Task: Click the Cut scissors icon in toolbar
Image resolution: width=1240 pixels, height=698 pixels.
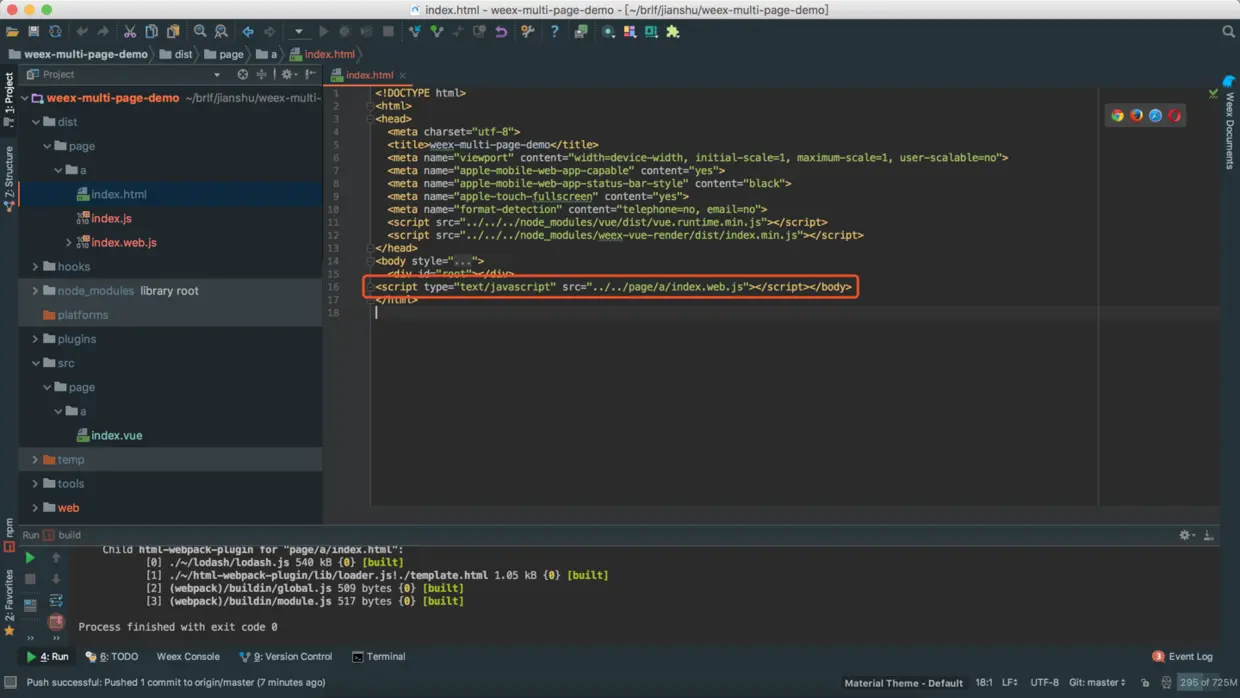Action: tap(130, 32)
